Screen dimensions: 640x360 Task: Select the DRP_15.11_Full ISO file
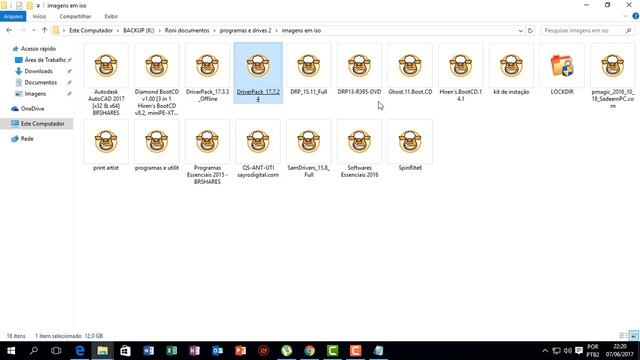coord(309,70)
